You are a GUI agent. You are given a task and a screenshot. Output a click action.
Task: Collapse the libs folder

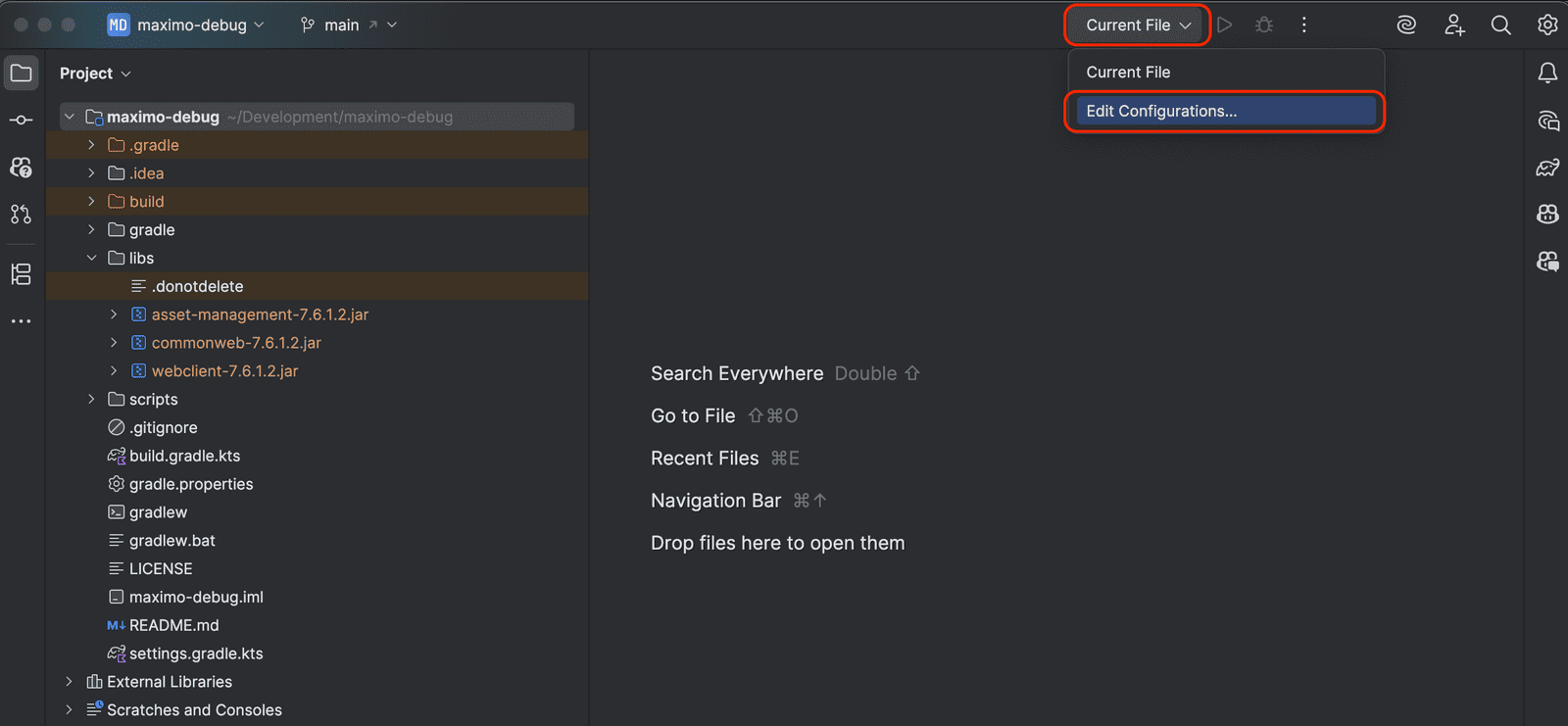tap(91, 258)
